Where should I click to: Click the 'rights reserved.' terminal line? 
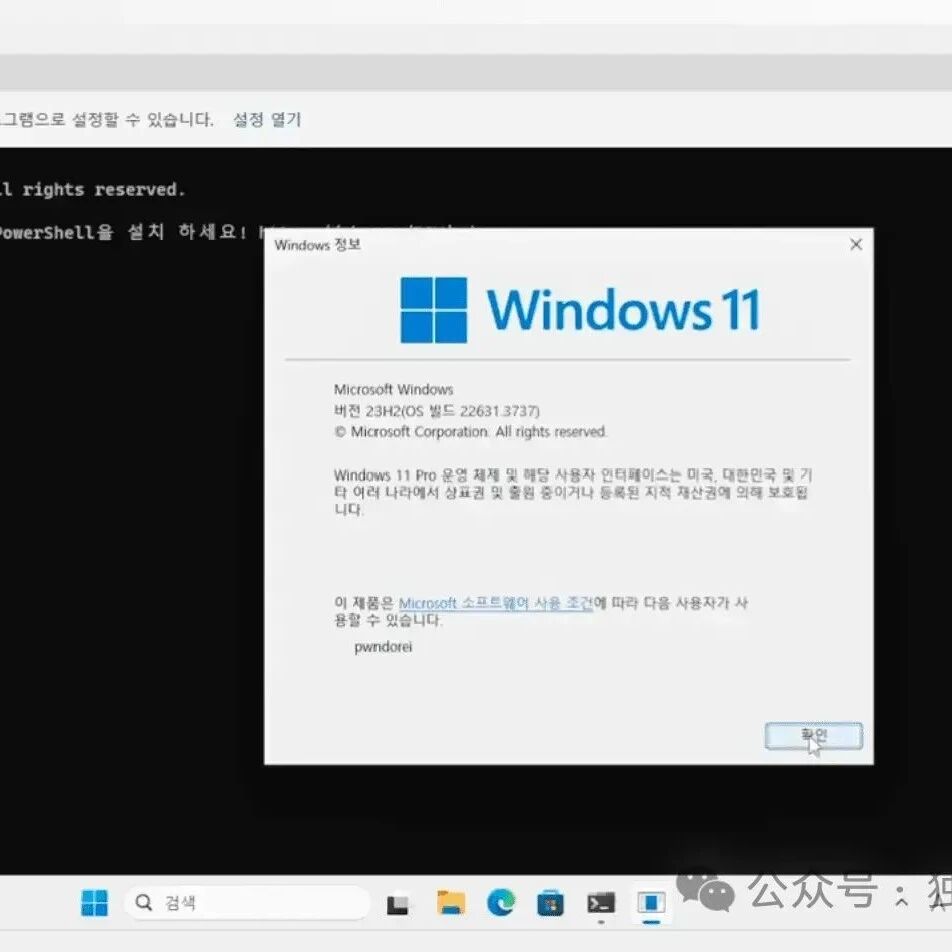(92, 189)
